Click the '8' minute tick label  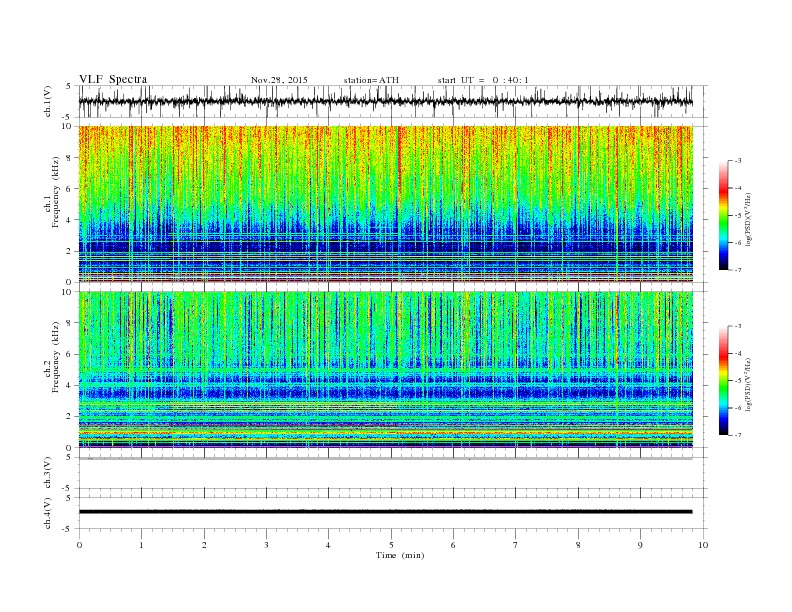(578, 545)
